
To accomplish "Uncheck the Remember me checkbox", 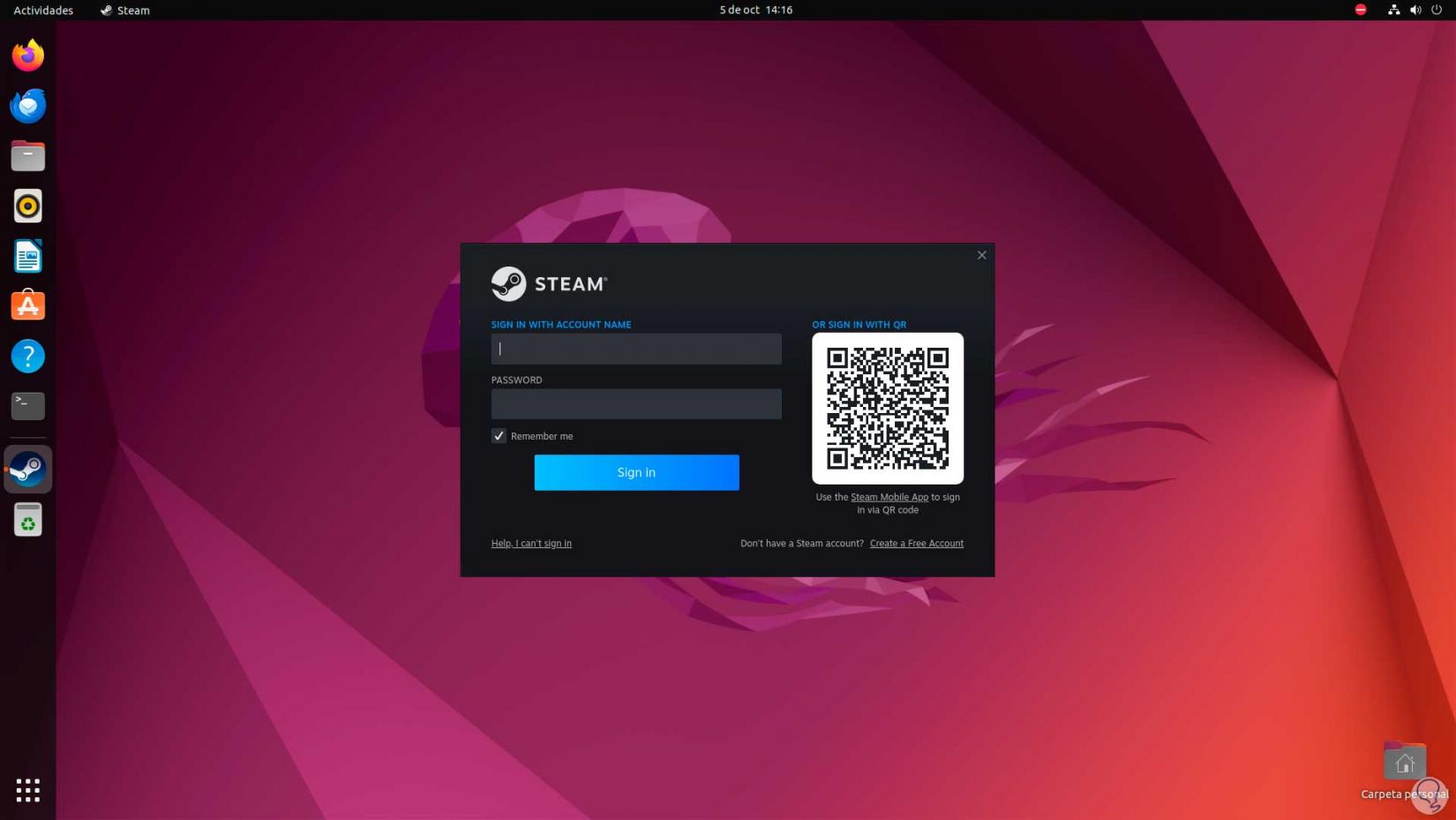I will [x=499, y=436].
